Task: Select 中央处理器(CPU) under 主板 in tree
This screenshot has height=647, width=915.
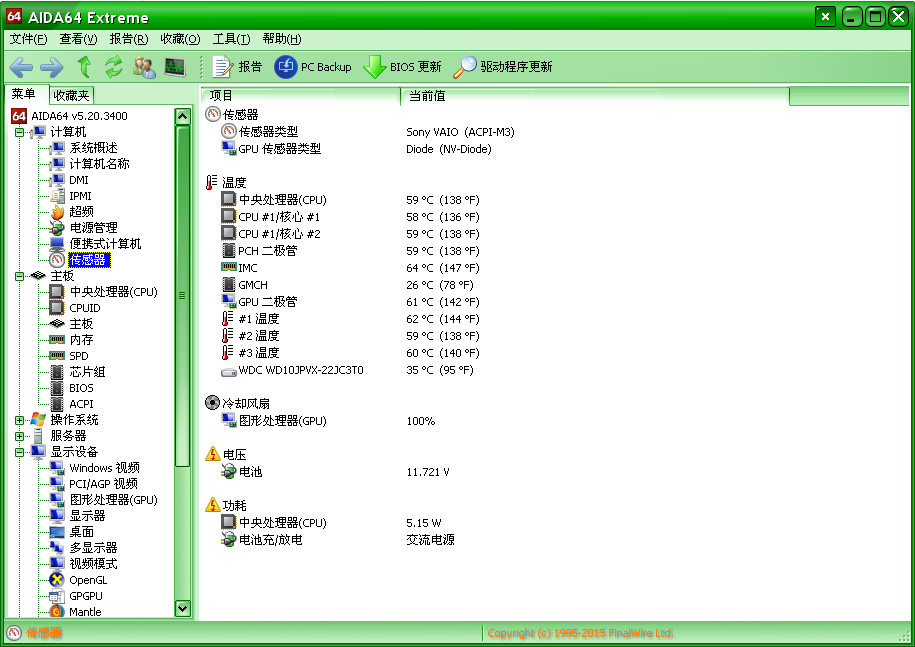Action: tap(114, 292)
